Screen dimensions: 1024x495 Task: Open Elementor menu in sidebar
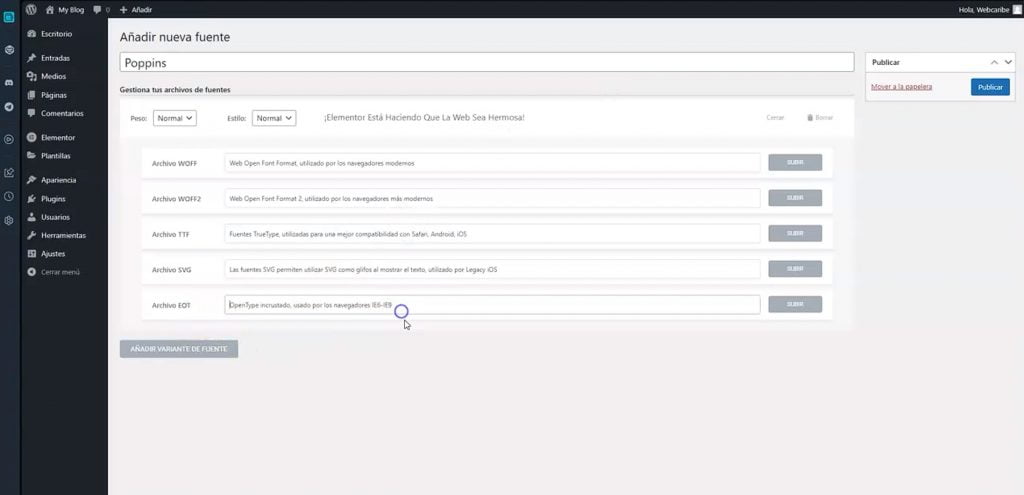pyautogui.click(x=57, y=138)
